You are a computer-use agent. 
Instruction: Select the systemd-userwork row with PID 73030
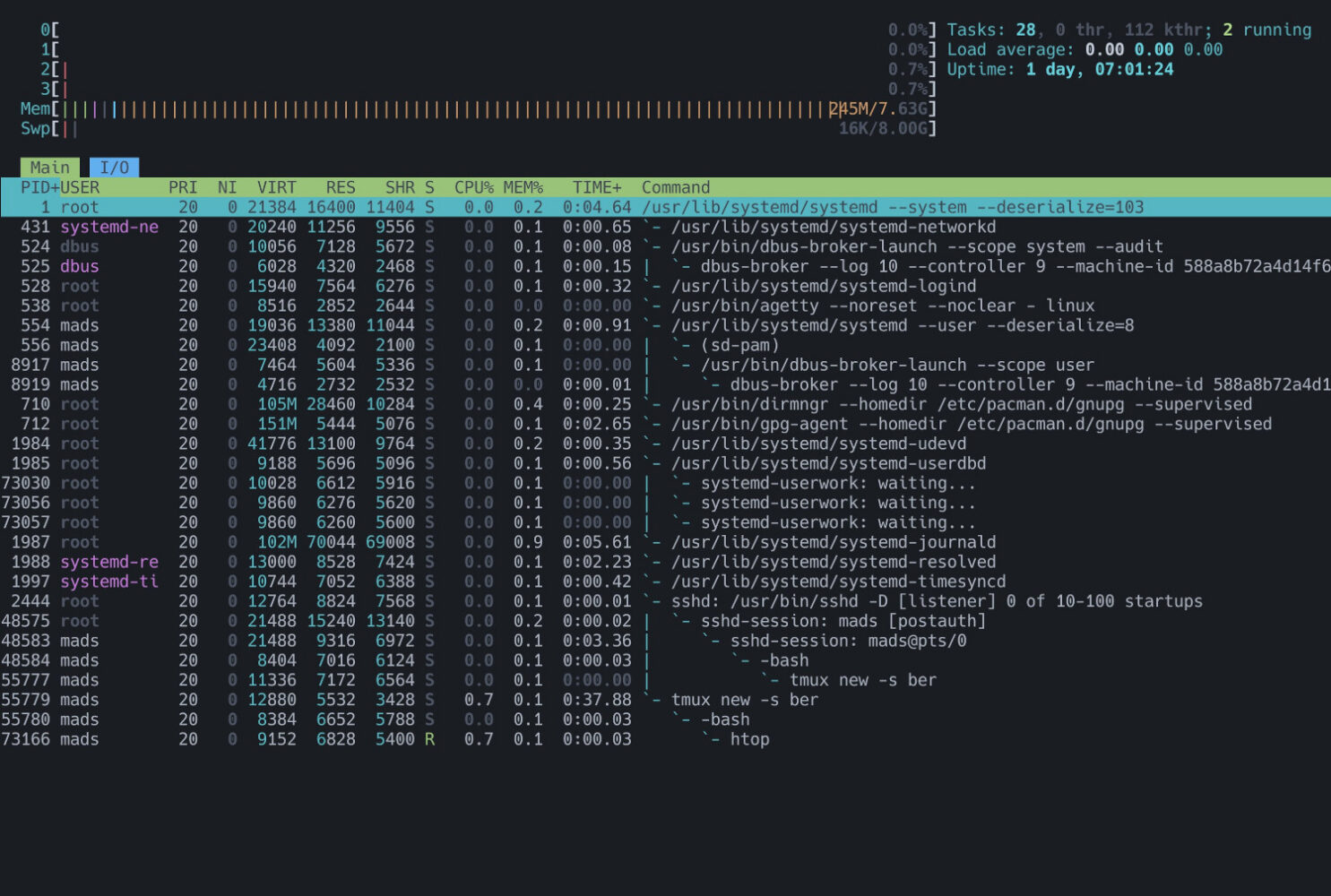(x=665, y=483)
